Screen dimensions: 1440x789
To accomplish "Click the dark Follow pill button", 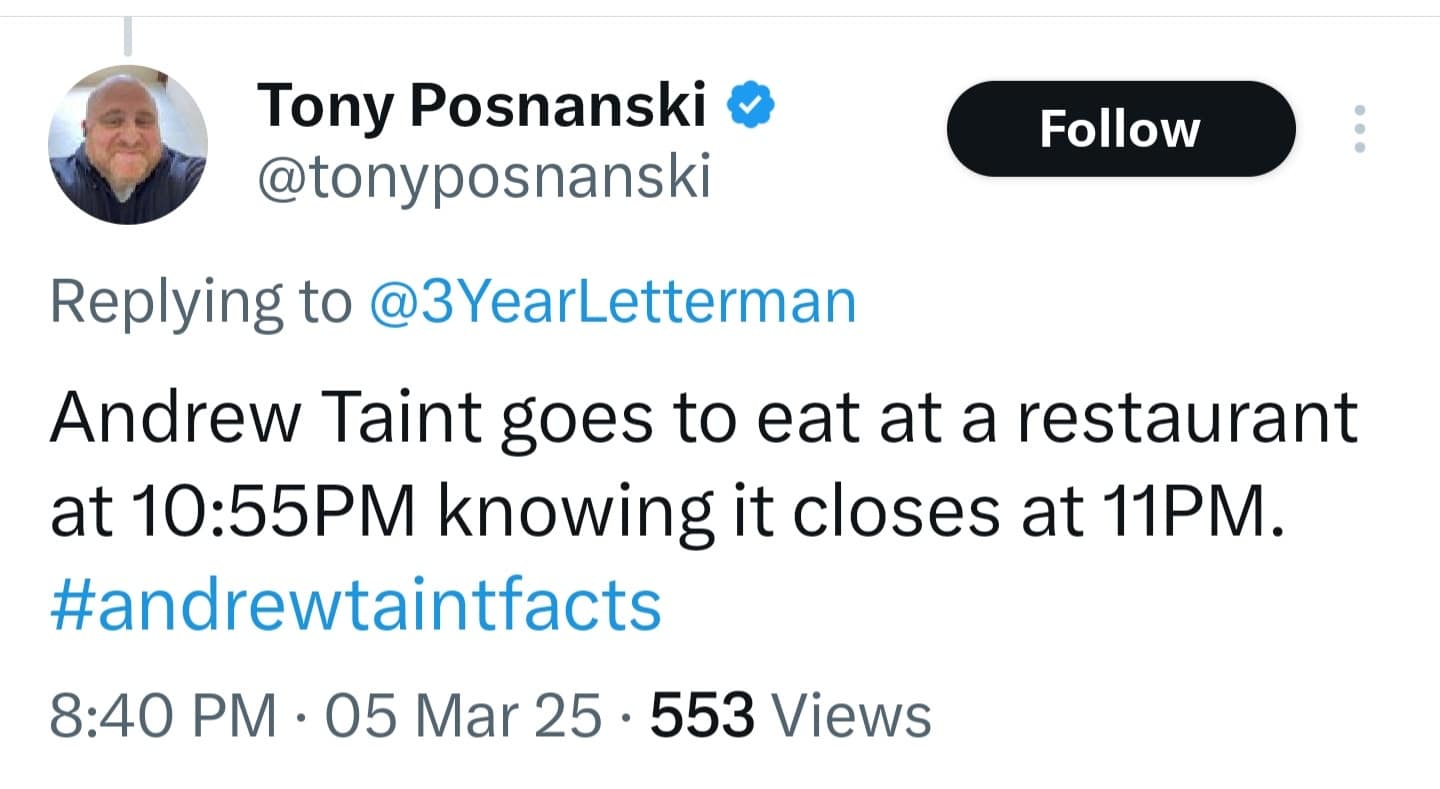I will click(x=1120, y=128).
